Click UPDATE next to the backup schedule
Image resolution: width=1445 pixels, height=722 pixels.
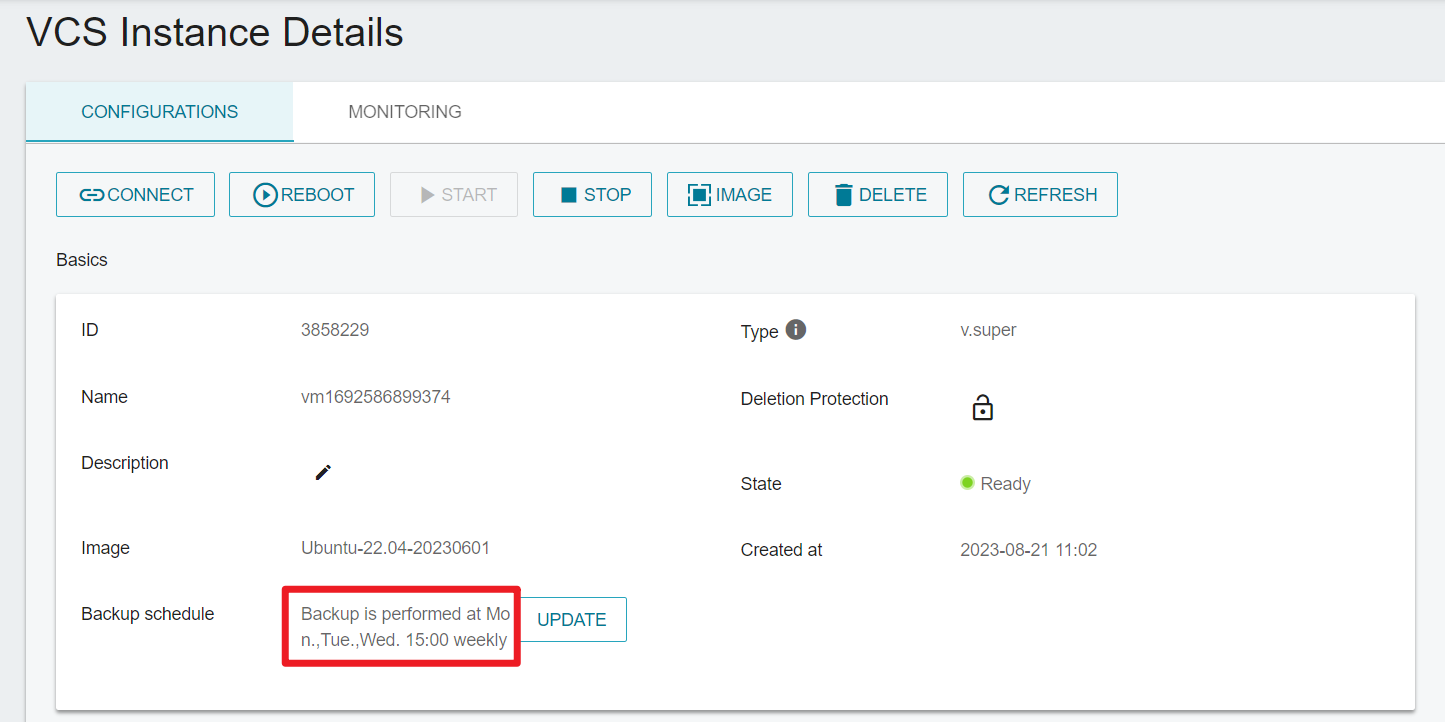(572, 620)
